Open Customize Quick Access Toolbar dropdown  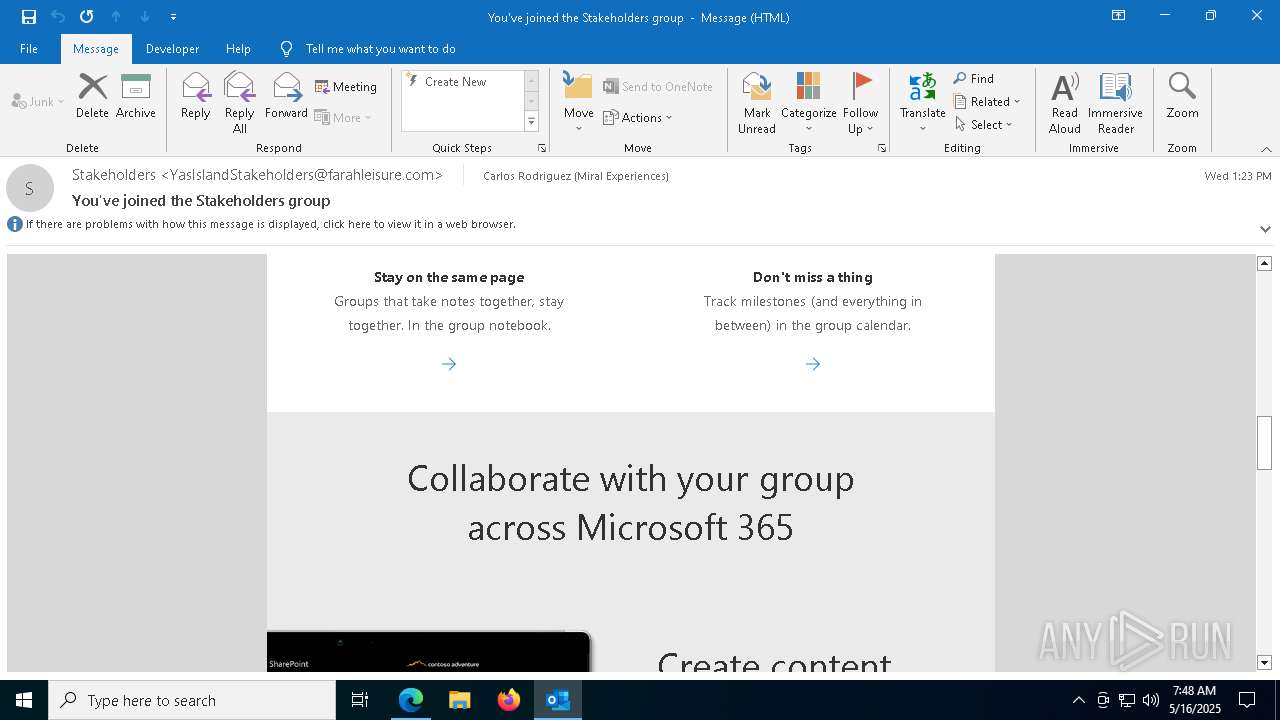tap(173, 17)
